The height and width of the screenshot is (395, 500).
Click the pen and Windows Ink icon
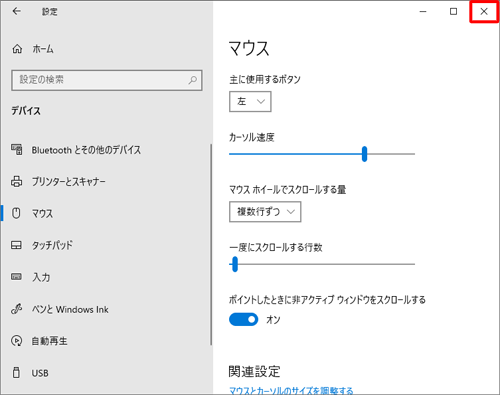pyautogui.click(x=17, y=309)
